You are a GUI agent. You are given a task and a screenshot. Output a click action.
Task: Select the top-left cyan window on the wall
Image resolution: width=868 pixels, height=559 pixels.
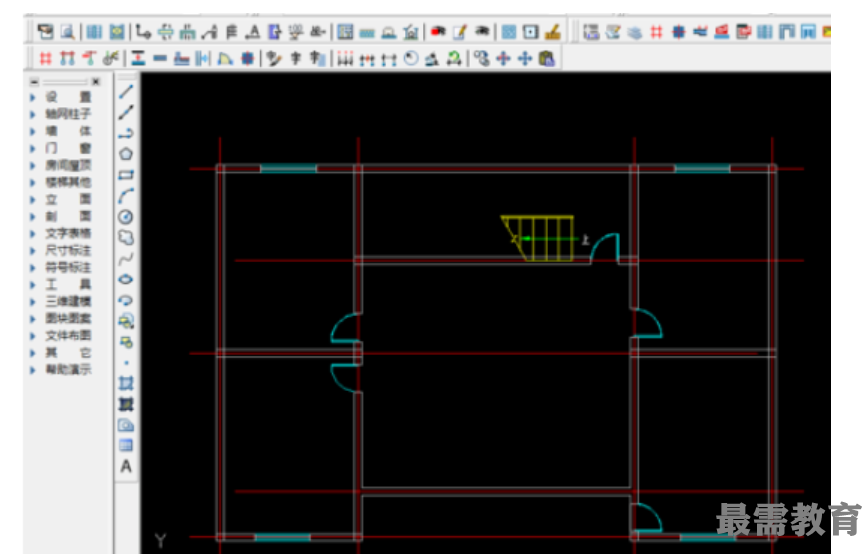(288, 168)
